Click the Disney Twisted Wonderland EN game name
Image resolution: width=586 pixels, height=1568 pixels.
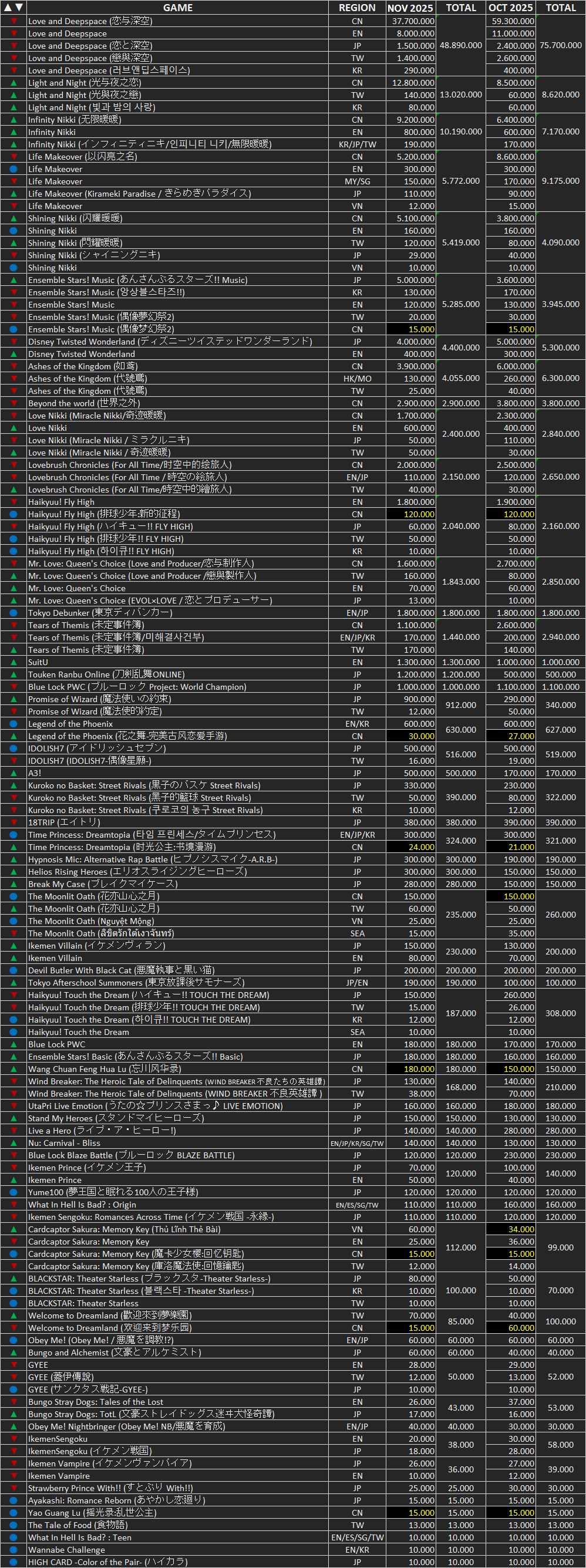coord(82,354)
